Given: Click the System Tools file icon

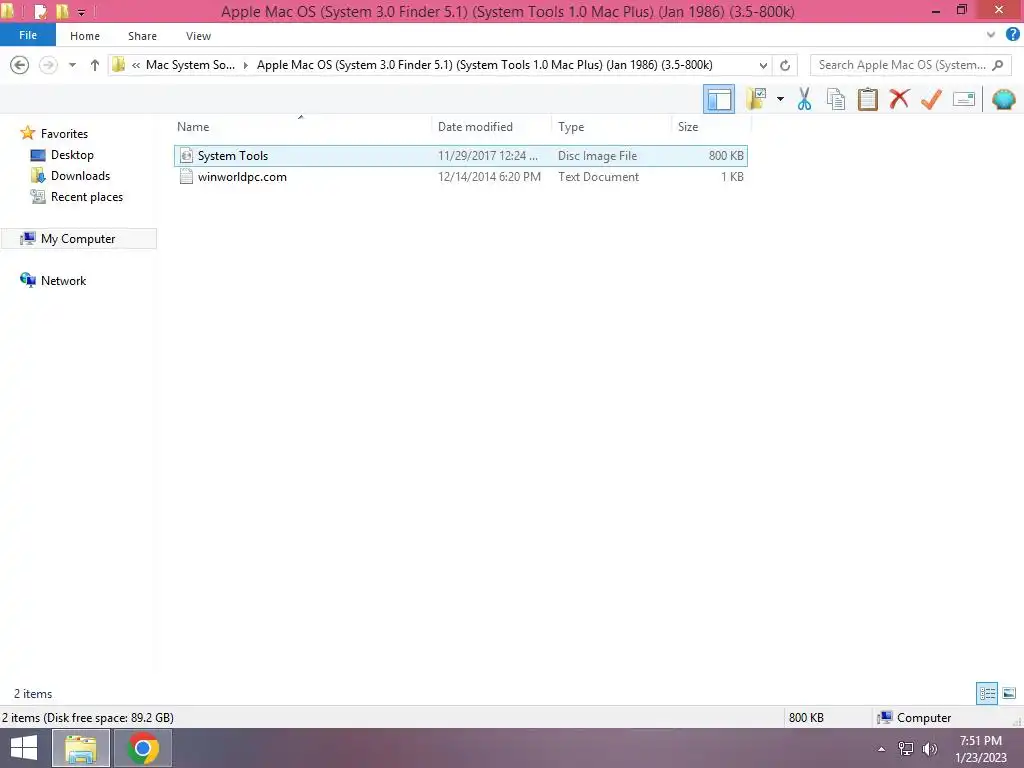Looking at the screenshot, I should 186,155.
